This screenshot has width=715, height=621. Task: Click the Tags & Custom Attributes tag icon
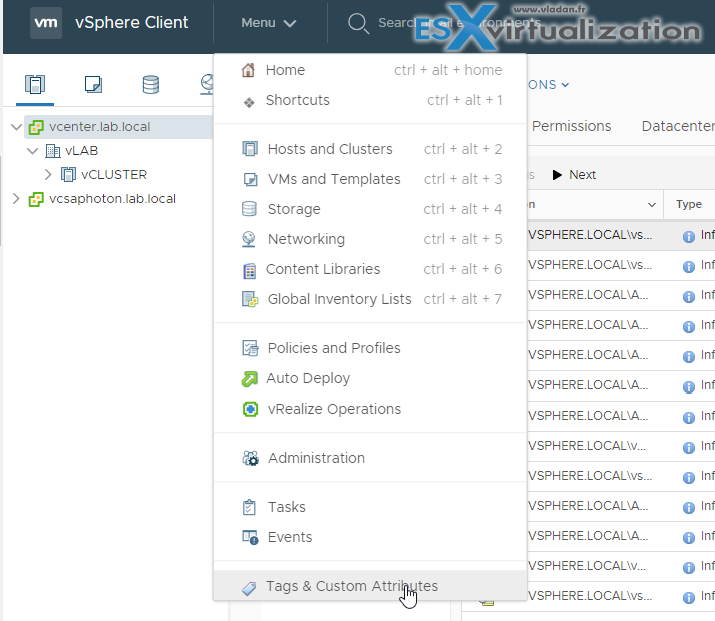tap(249, 588)
